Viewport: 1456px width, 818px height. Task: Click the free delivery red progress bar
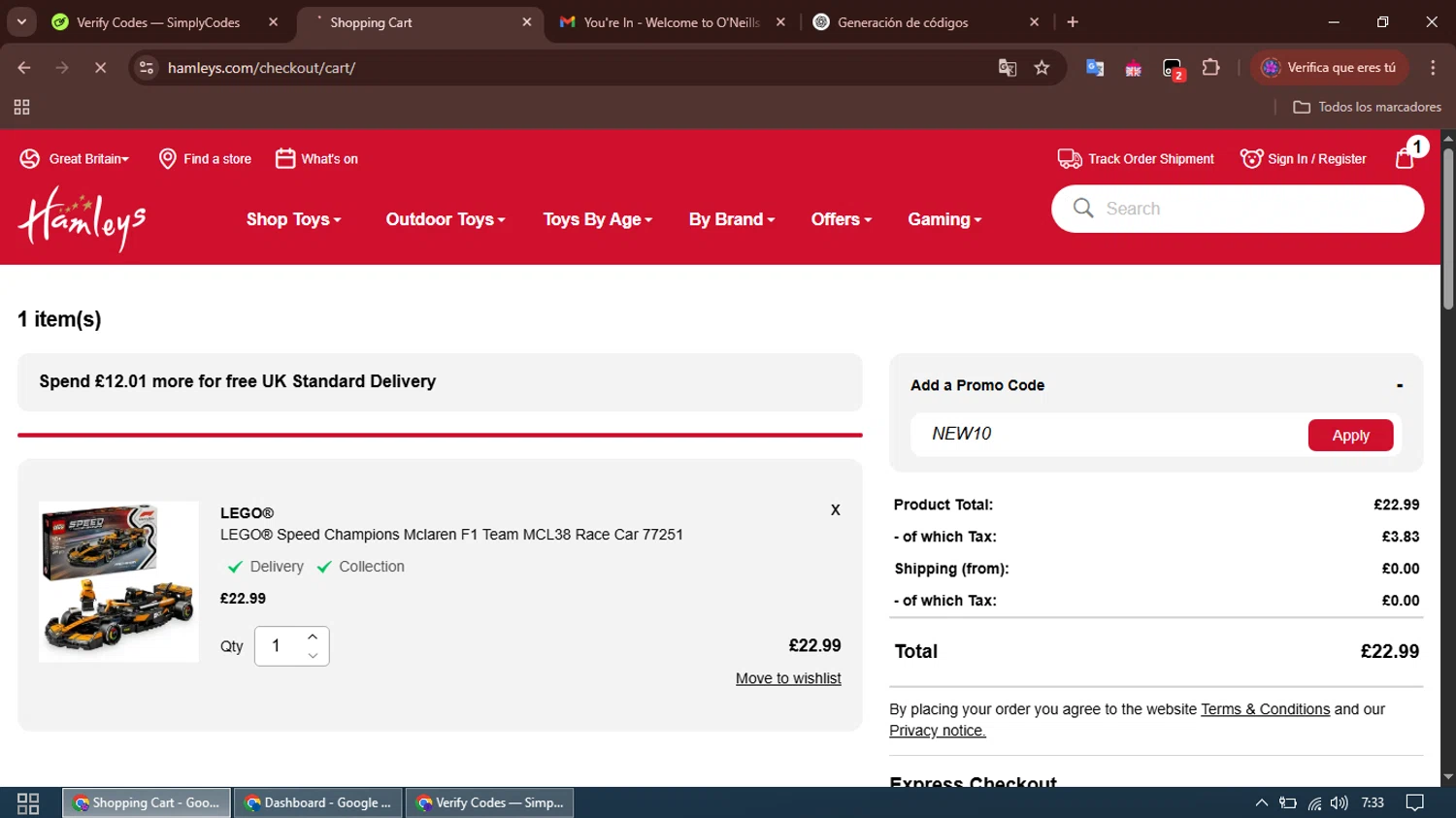point(440,435)
